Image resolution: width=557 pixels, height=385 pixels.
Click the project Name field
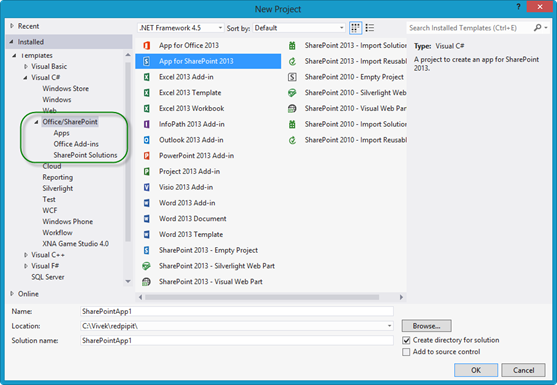coord(237,311)
